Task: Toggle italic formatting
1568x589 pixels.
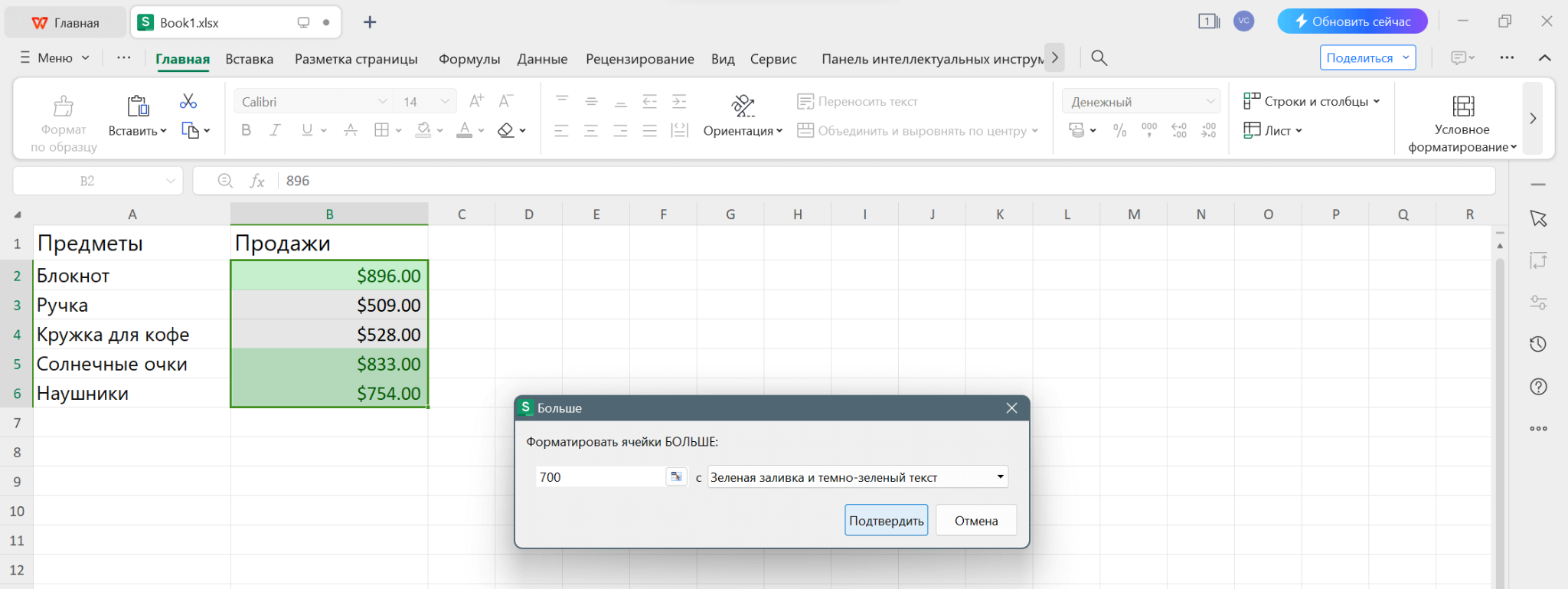Action: pyautogui.click(x=275, y=131)
